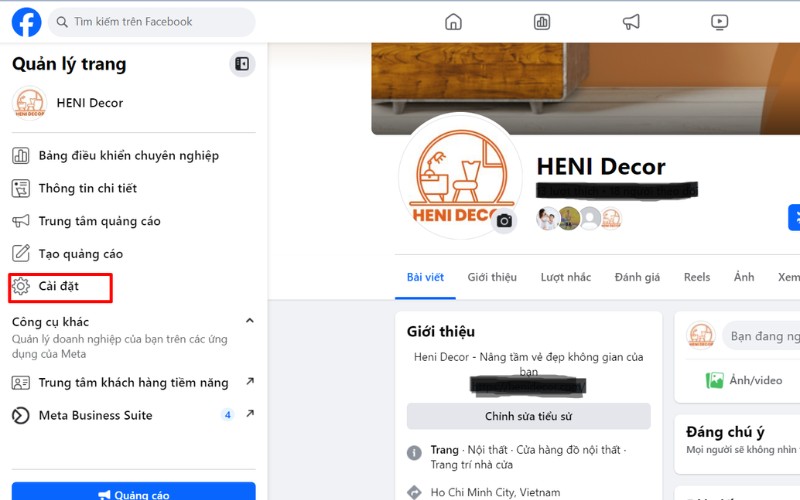The width and height of the screenshot is (800, 500).
Task: Click the dashboard chart icon beside Bảng điều khiển
Action: tap(21, 156)
